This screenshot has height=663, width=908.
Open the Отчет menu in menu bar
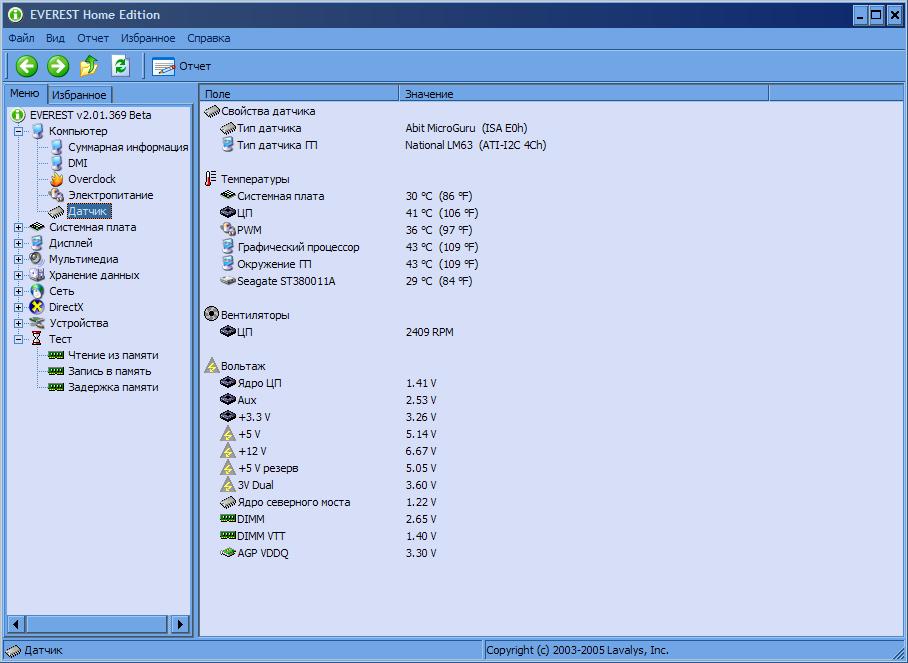(93, 38)
